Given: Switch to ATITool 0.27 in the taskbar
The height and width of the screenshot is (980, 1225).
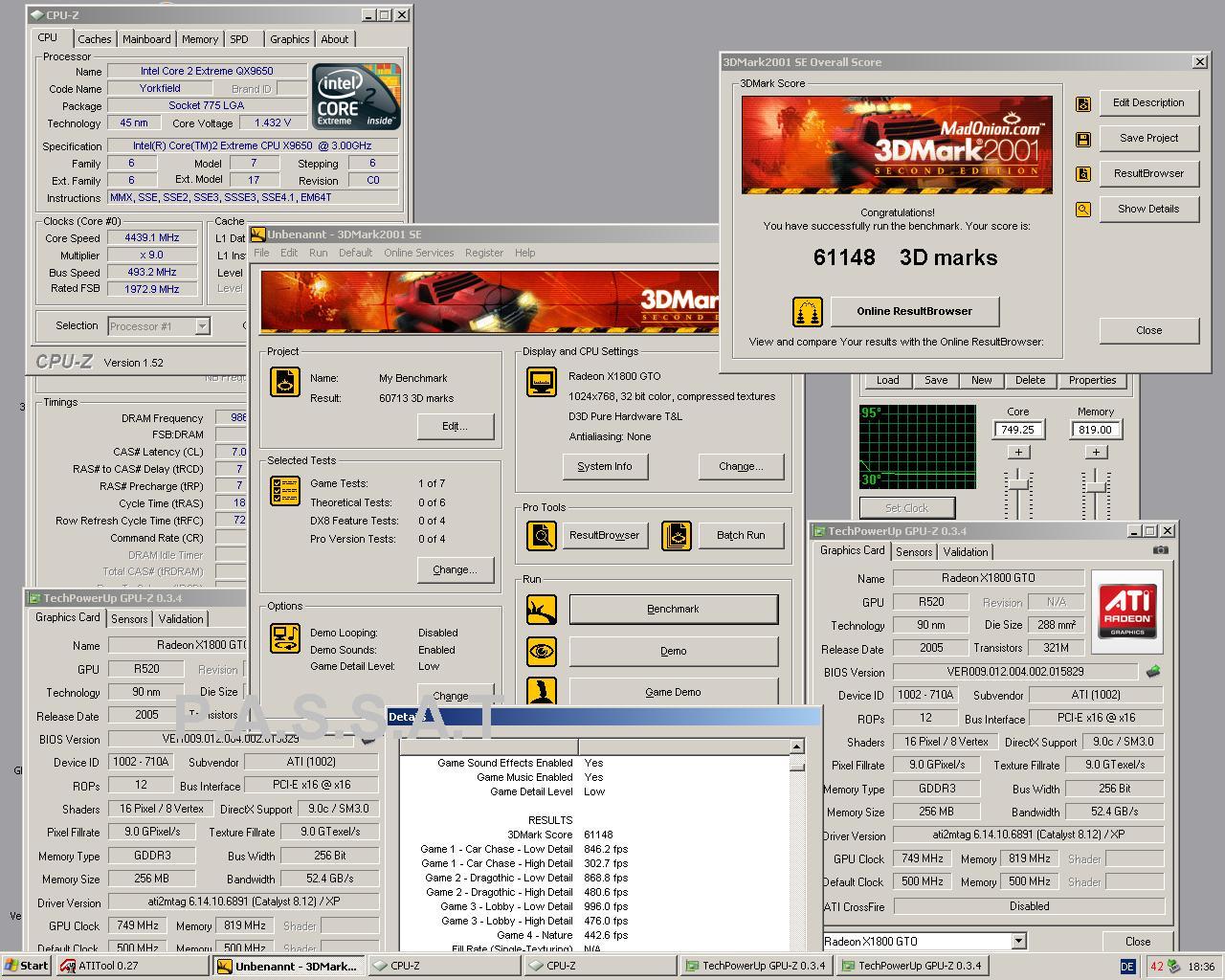Looking at the screenshot, I should tap(132, 966).
